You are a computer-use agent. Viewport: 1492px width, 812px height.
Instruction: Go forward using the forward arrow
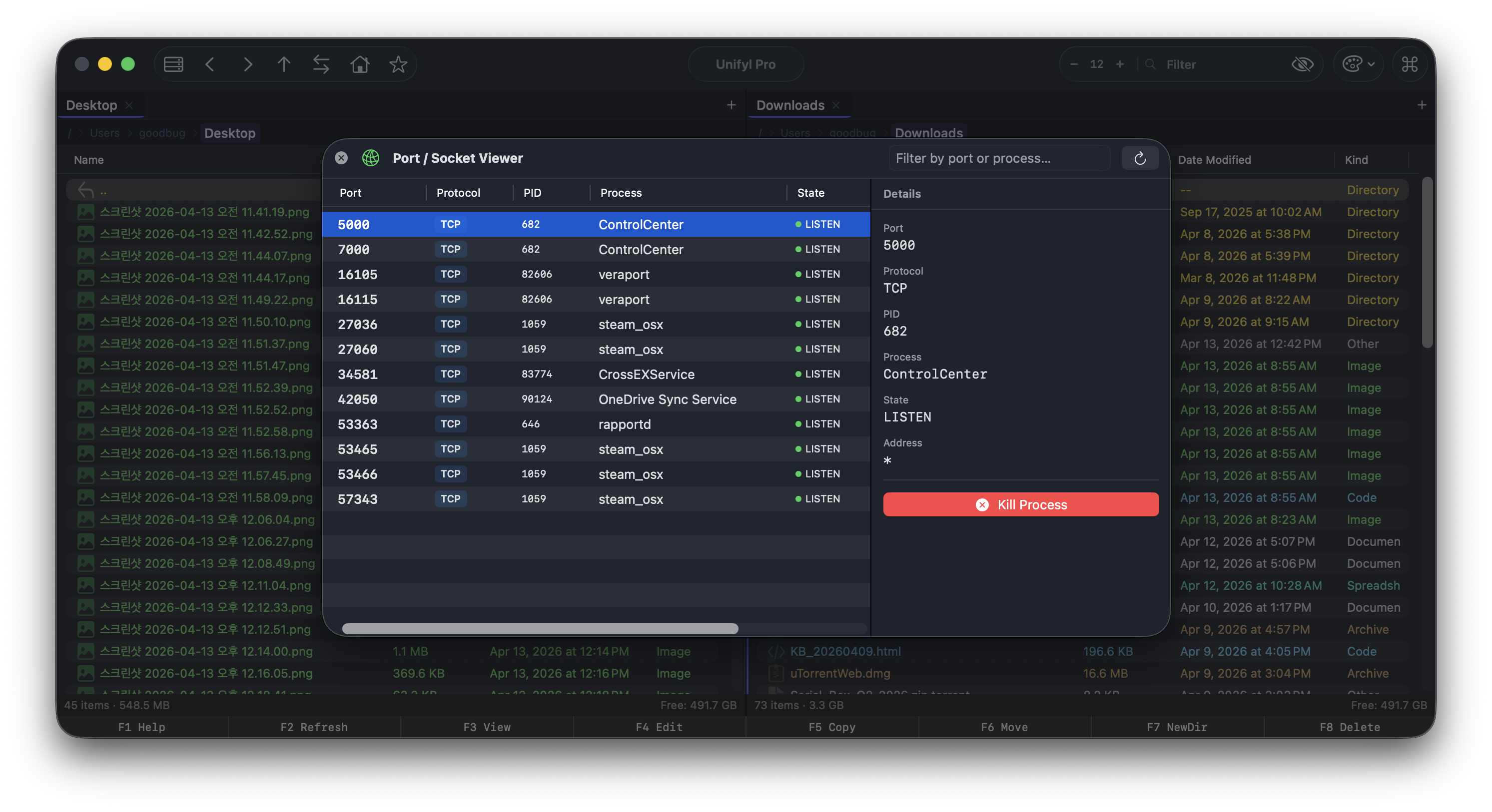click(x=247, y=64)
